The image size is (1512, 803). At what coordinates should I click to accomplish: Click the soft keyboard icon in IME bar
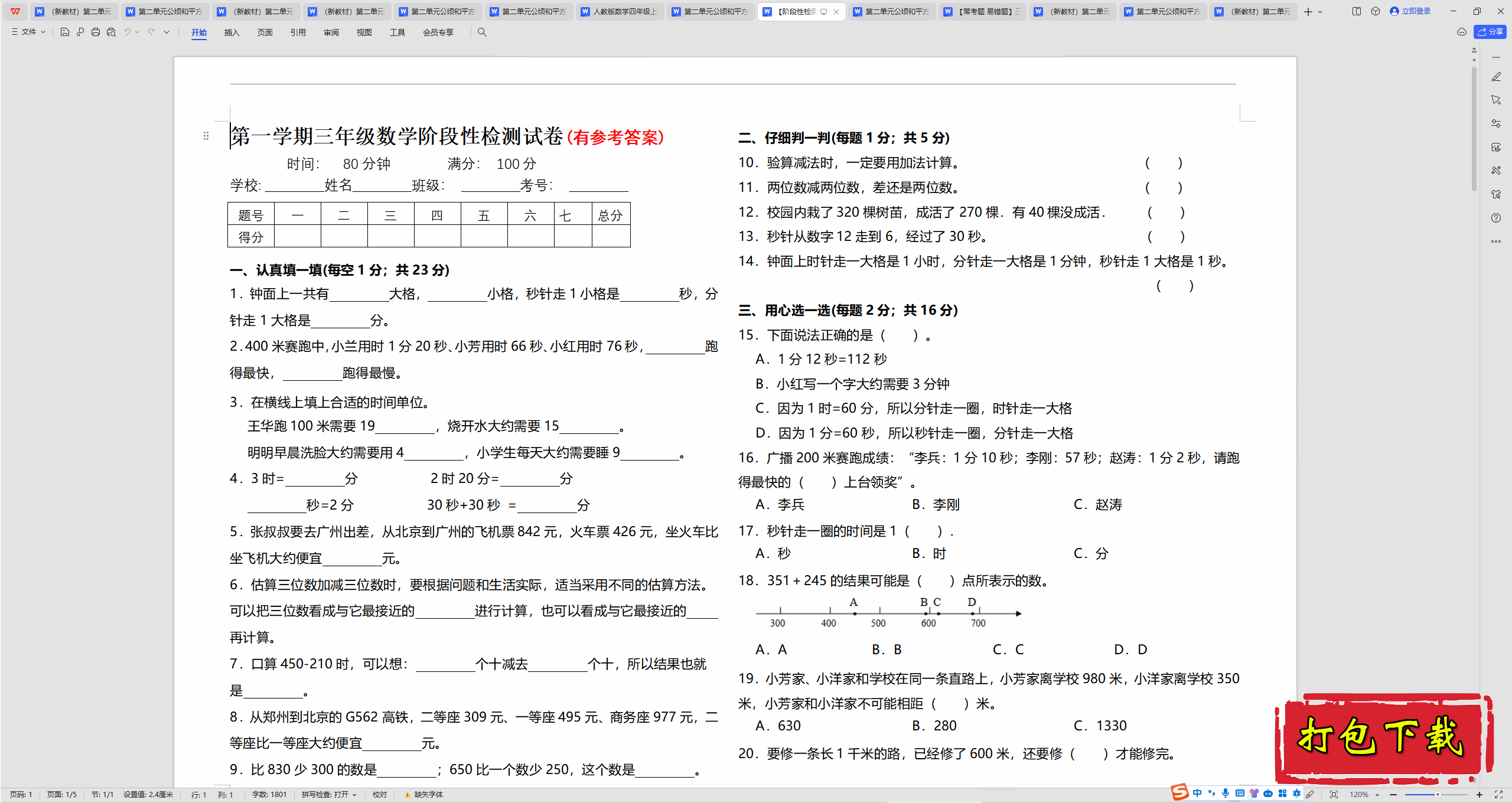tap(1240, 794)
